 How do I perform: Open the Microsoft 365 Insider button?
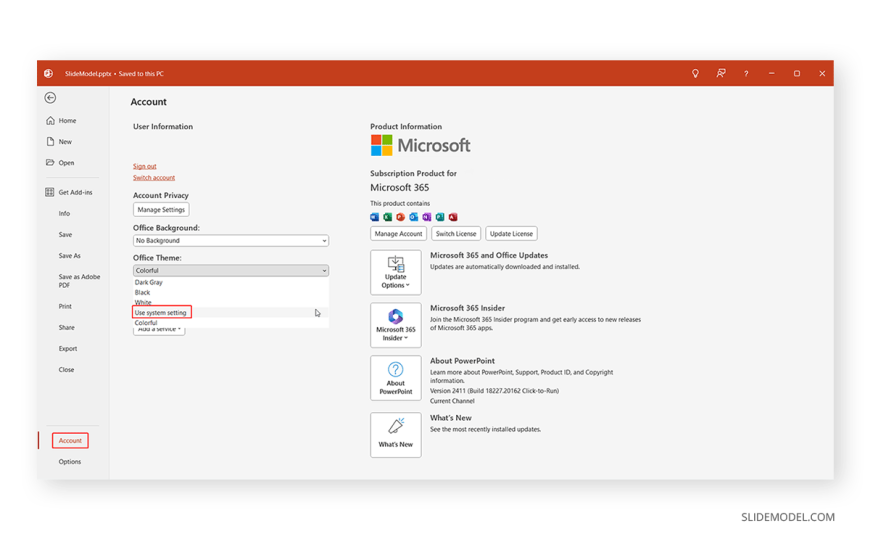(395, 325)
